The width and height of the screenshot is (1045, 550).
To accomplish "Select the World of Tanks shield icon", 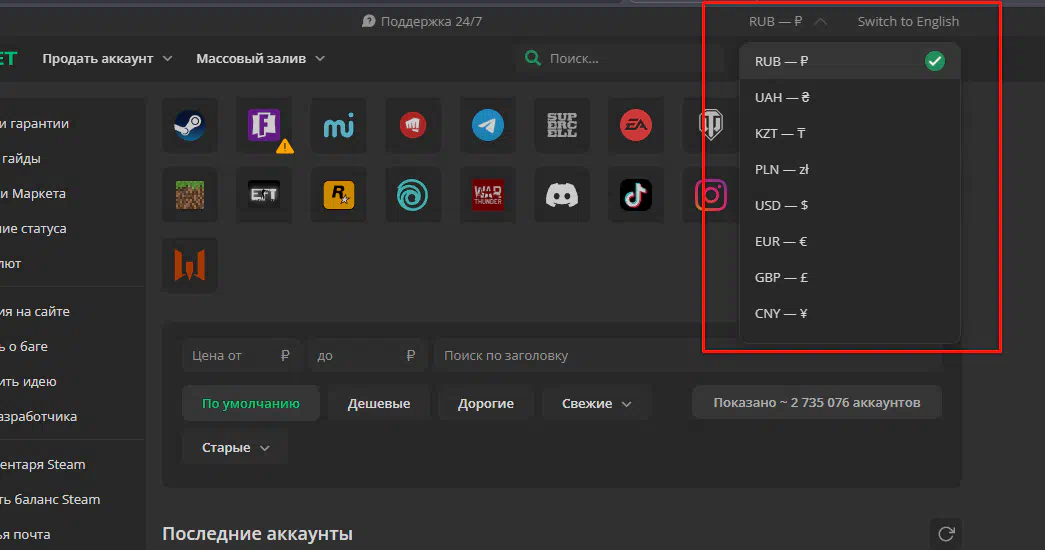I will tap(710, 125).
